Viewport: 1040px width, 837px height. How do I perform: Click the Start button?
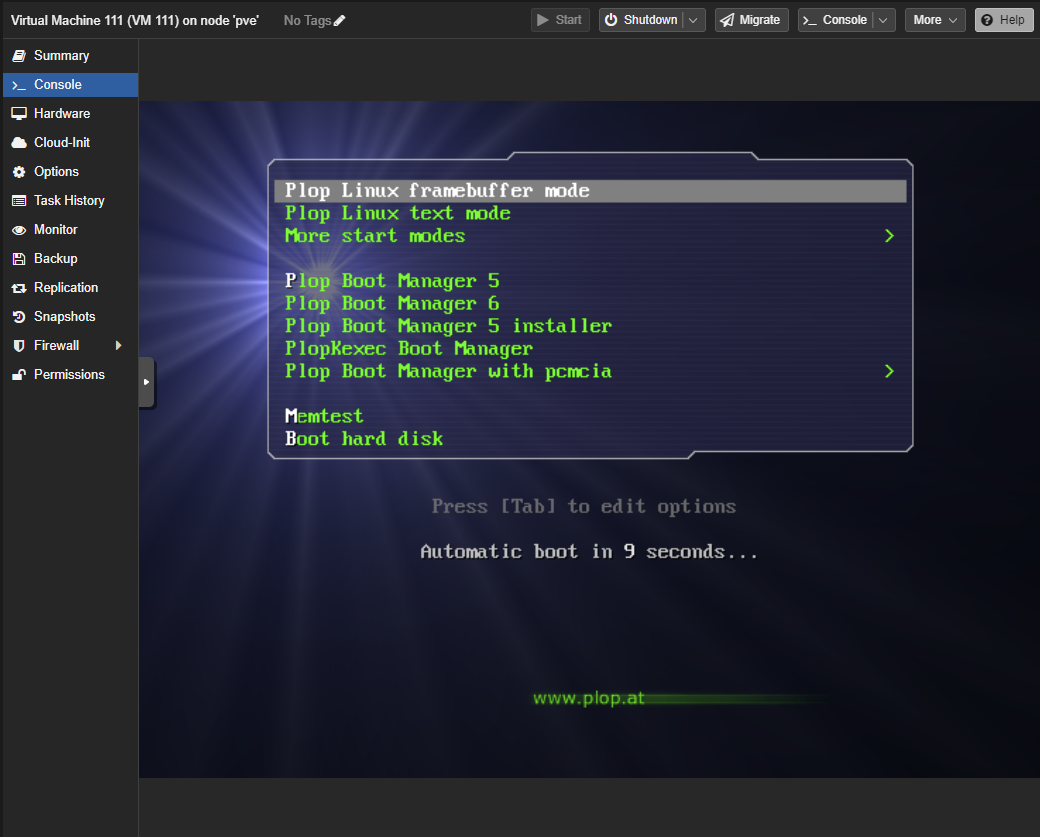tap(559, 19)
